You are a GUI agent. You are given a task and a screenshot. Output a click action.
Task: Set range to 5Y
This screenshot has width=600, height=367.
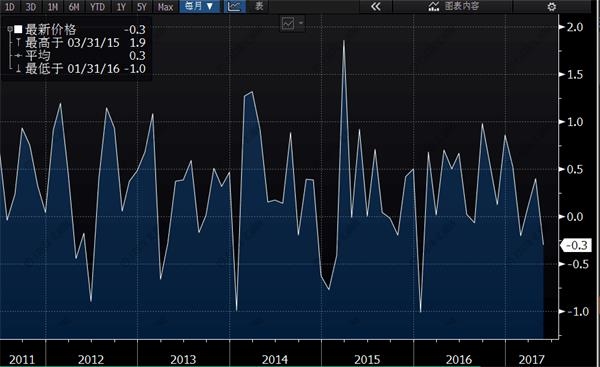coord(142,7)
